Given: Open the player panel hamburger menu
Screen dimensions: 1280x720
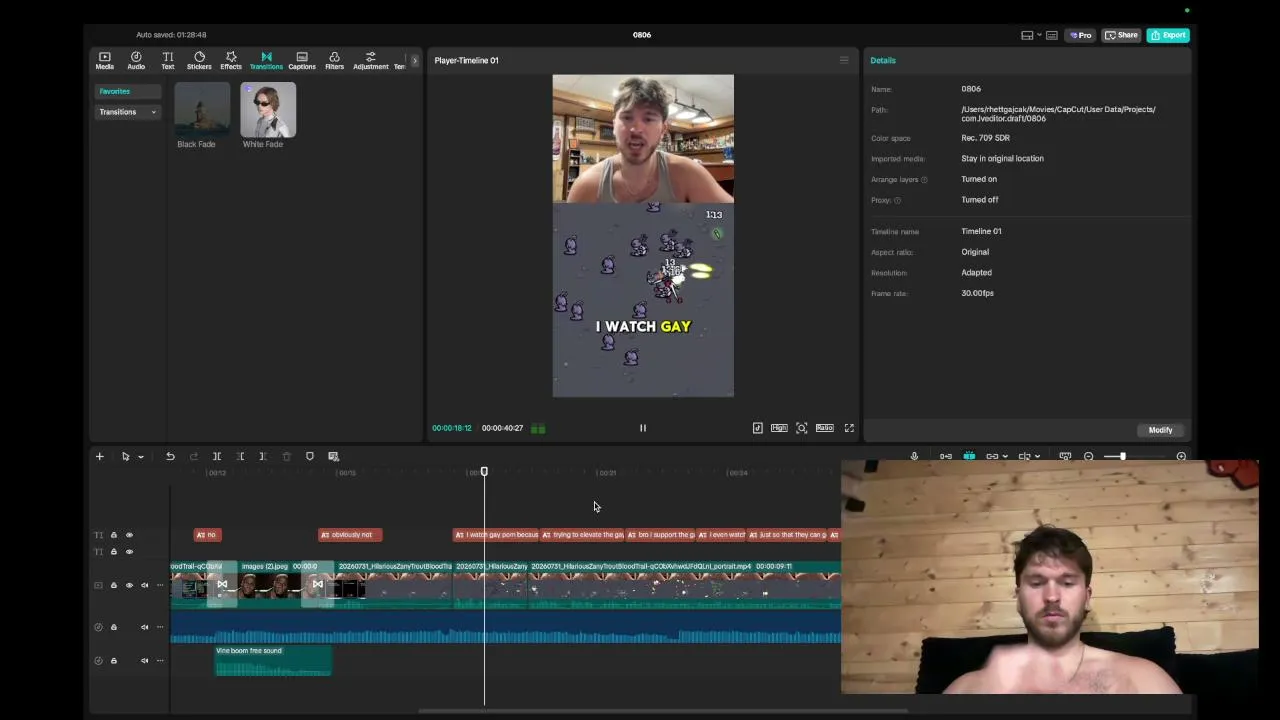Looking at the screenshot, I should (844, 60).
